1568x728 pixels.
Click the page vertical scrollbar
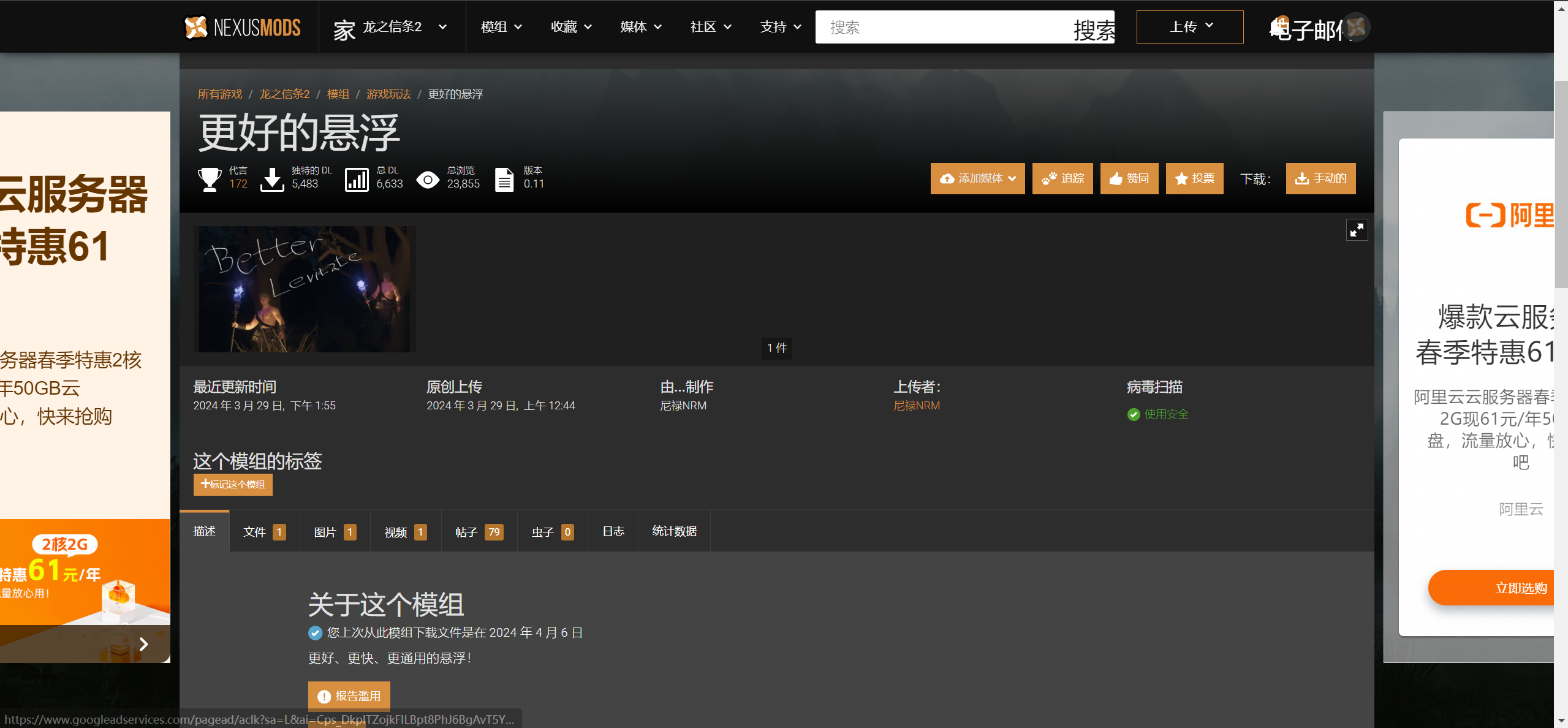point(1561,184)
